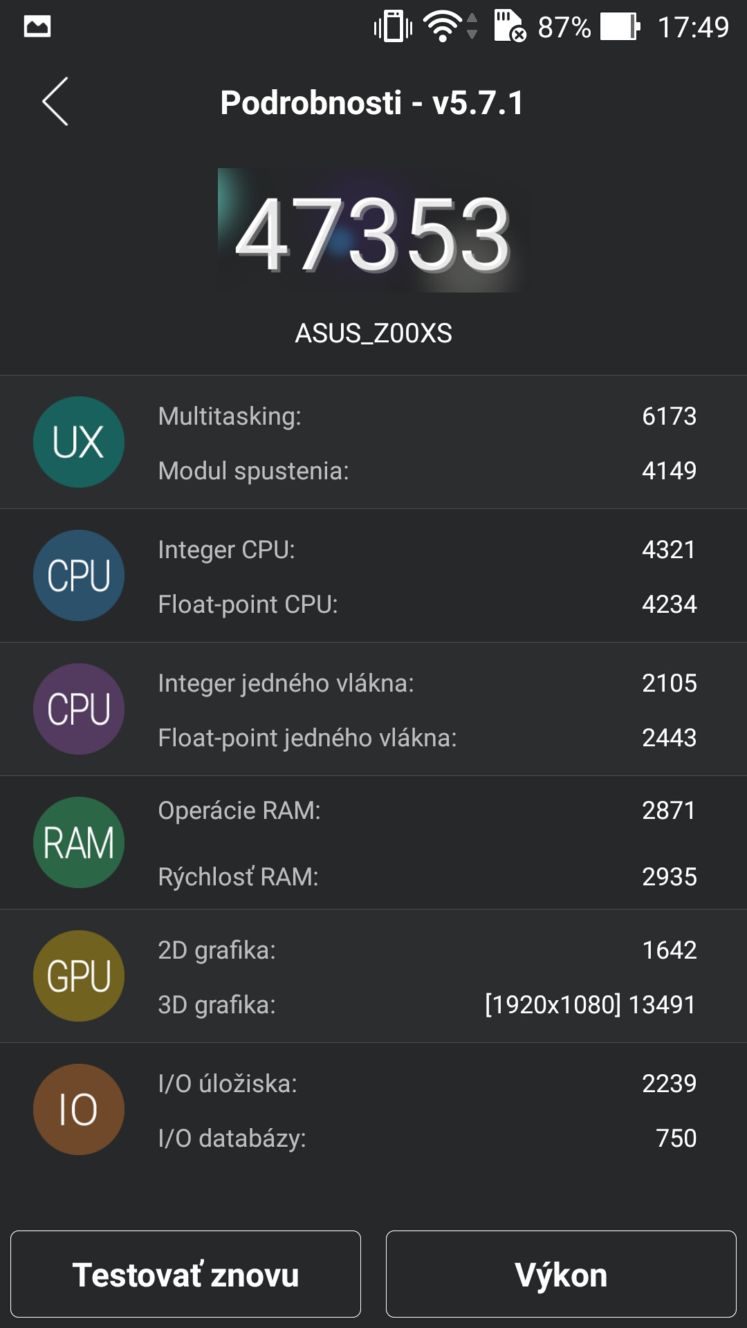Open the image notification in status bar
The height and width of the screenshot is (1328, 747).
(37, 27)
